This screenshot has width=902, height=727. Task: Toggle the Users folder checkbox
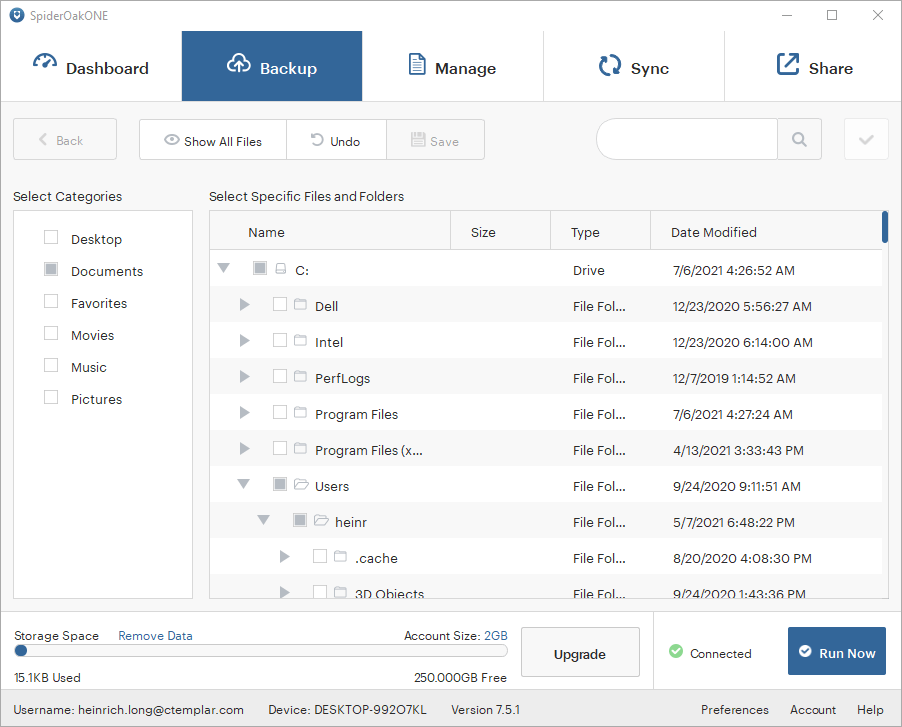point(280,484)
